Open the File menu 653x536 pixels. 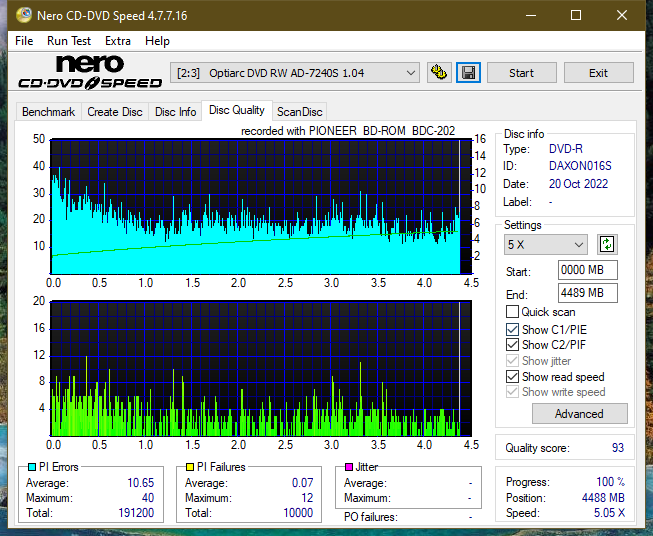(x=24, y=41)
